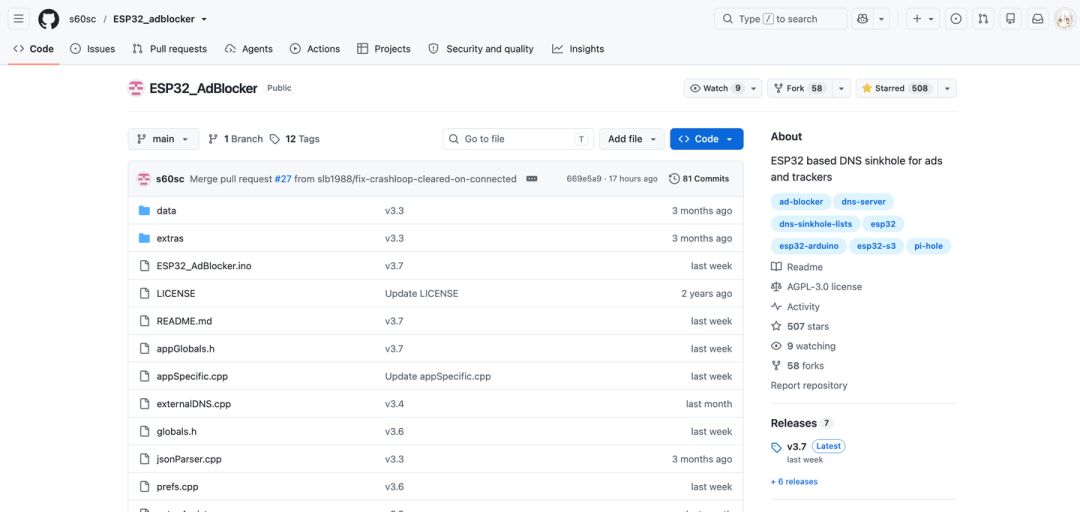Image resolution: width=1080 pixels, height=512 pixels.
Task: Click the ad-blocker topic tag
Action: click(800, 202)
